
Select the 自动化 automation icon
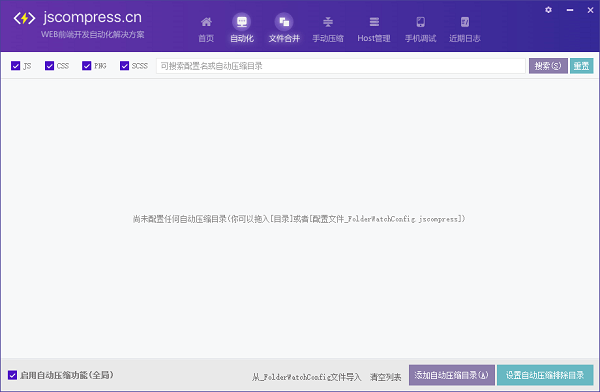(x=242, y=22)
